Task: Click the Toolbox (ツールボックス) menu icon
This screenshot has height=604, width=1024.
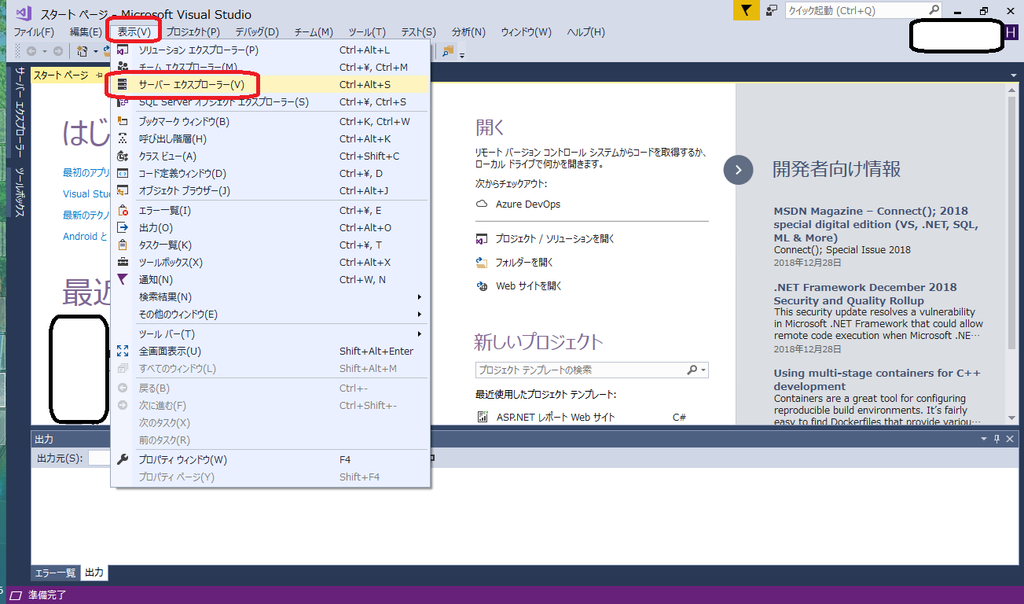Action: pyautogui.click(x=122, y=262)
